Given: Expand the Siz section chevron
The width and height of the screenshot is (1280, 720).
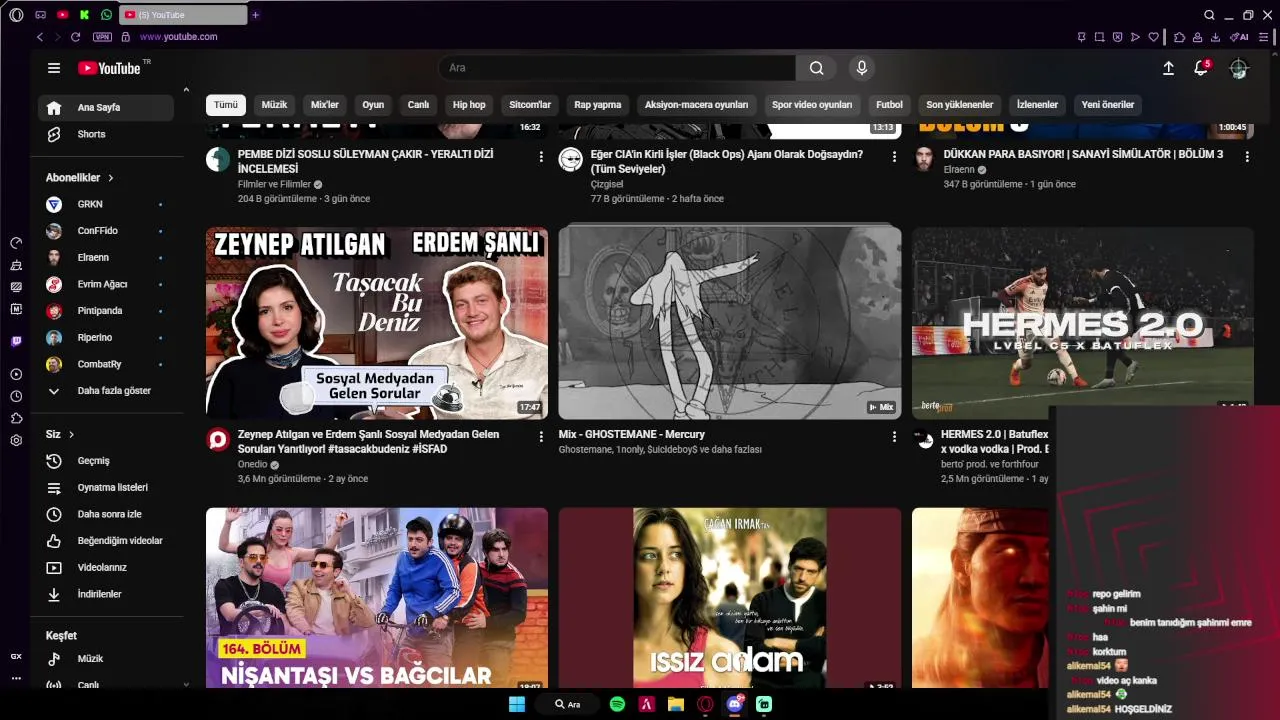Looking at the screenshot, I should pyautogui.click(x=71, y=435).
